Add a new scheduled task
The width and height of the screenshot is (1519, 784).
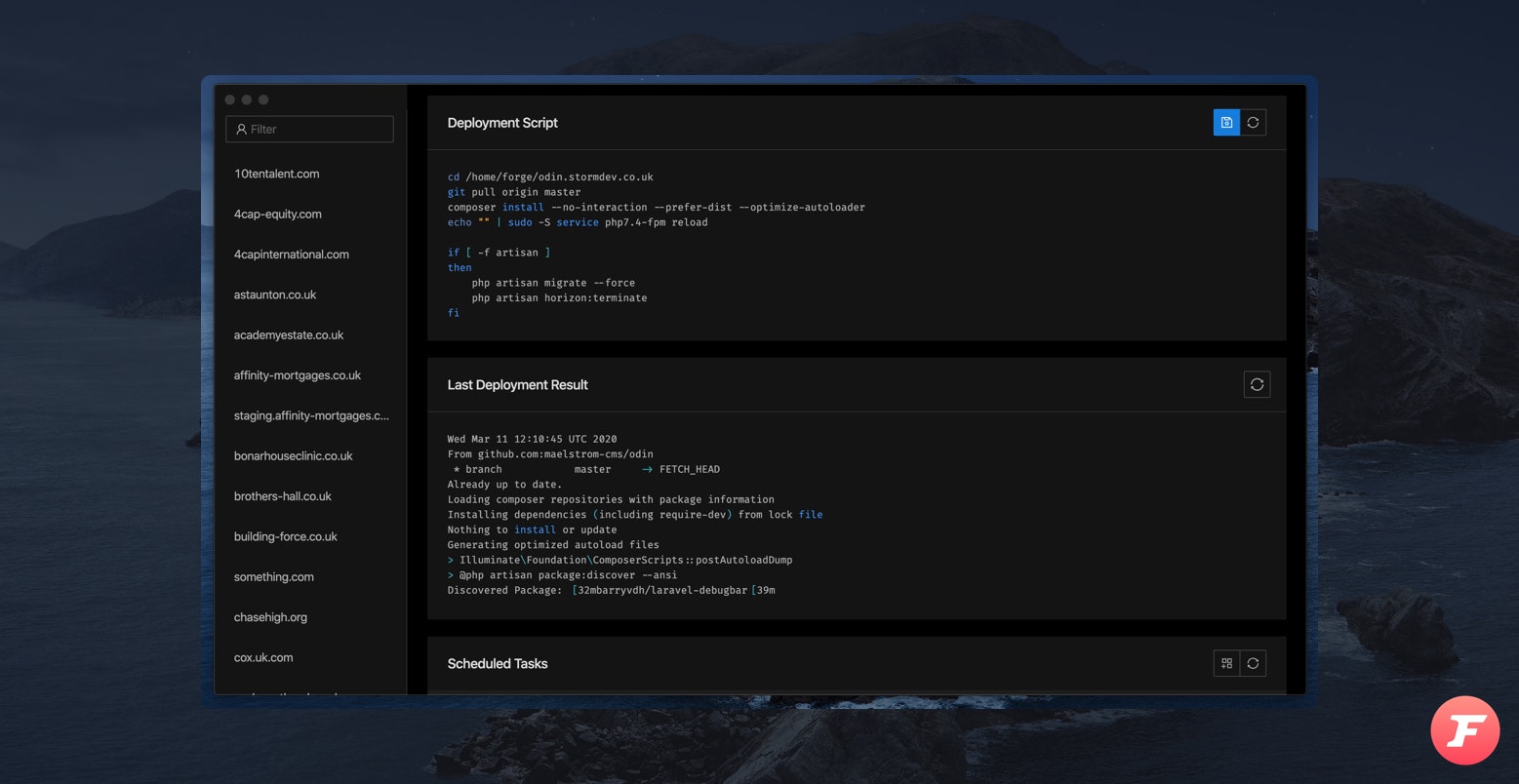click(1225, 663)
